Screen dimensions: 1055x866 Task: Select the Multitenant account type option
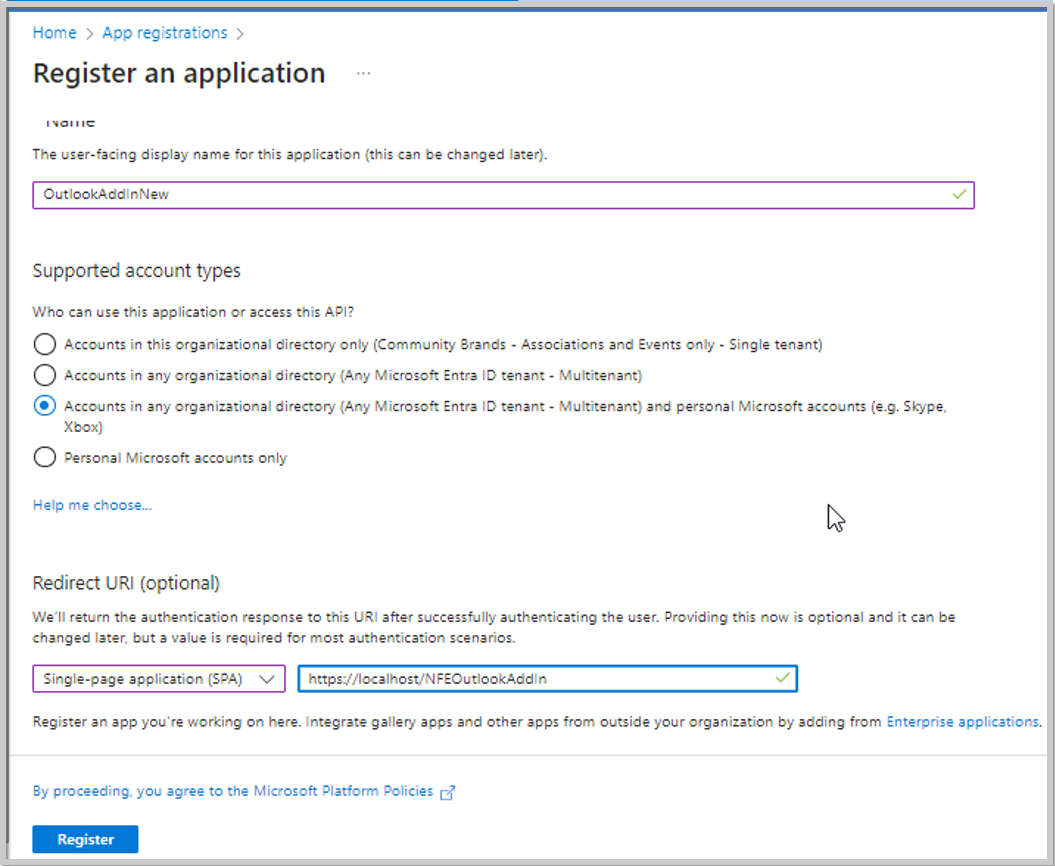coord(44,375)
